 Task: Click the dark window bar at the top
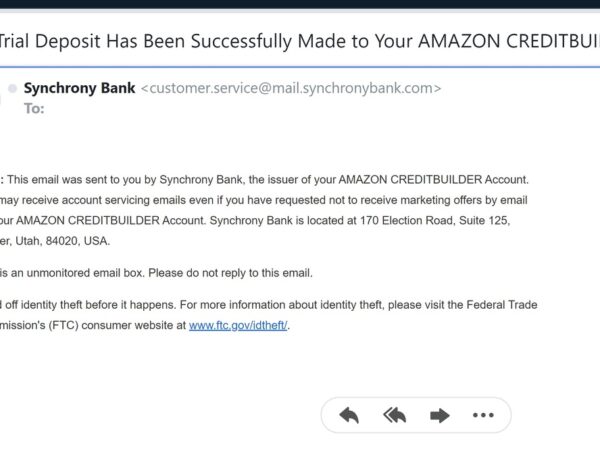(x=300, y=4)
